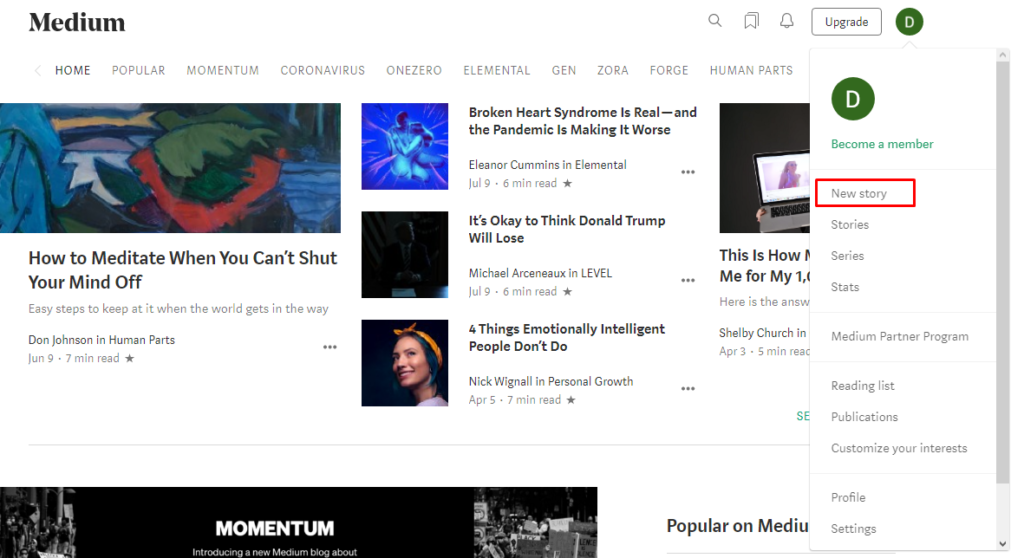Switch to the POPULAR tab
The image size is (1024, 558).
(x=138, y=71)
